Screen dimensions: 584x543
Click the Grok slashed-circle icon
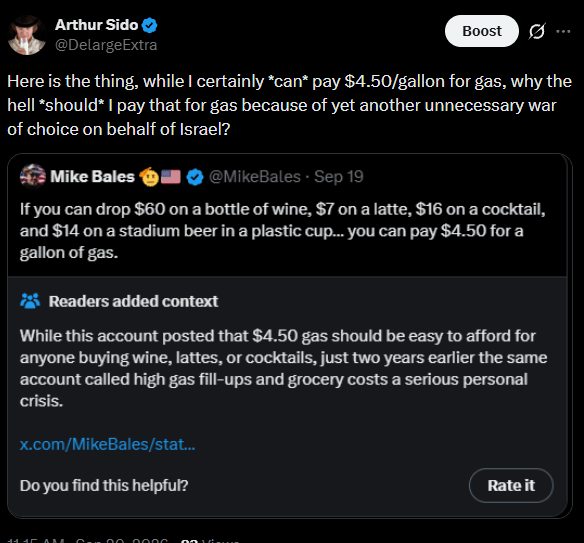tap(537, 31)
